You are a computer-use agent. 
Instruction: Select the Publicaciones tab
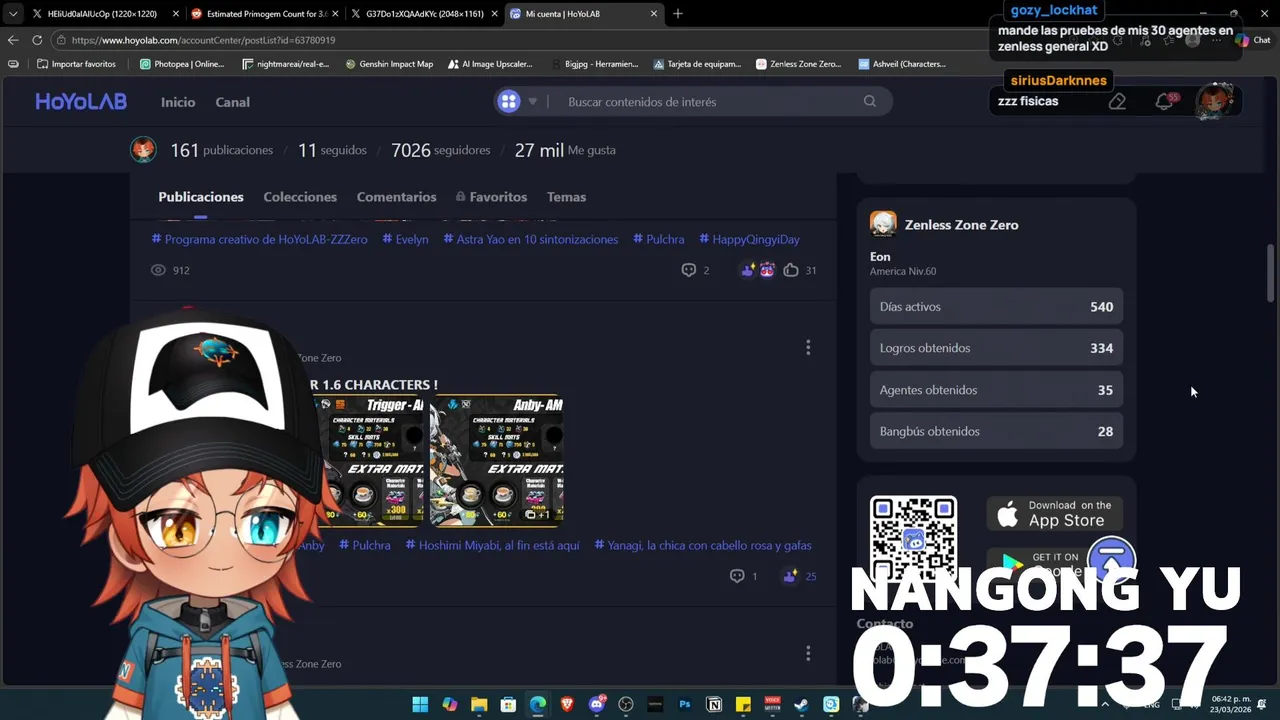[x=201, y=197]
